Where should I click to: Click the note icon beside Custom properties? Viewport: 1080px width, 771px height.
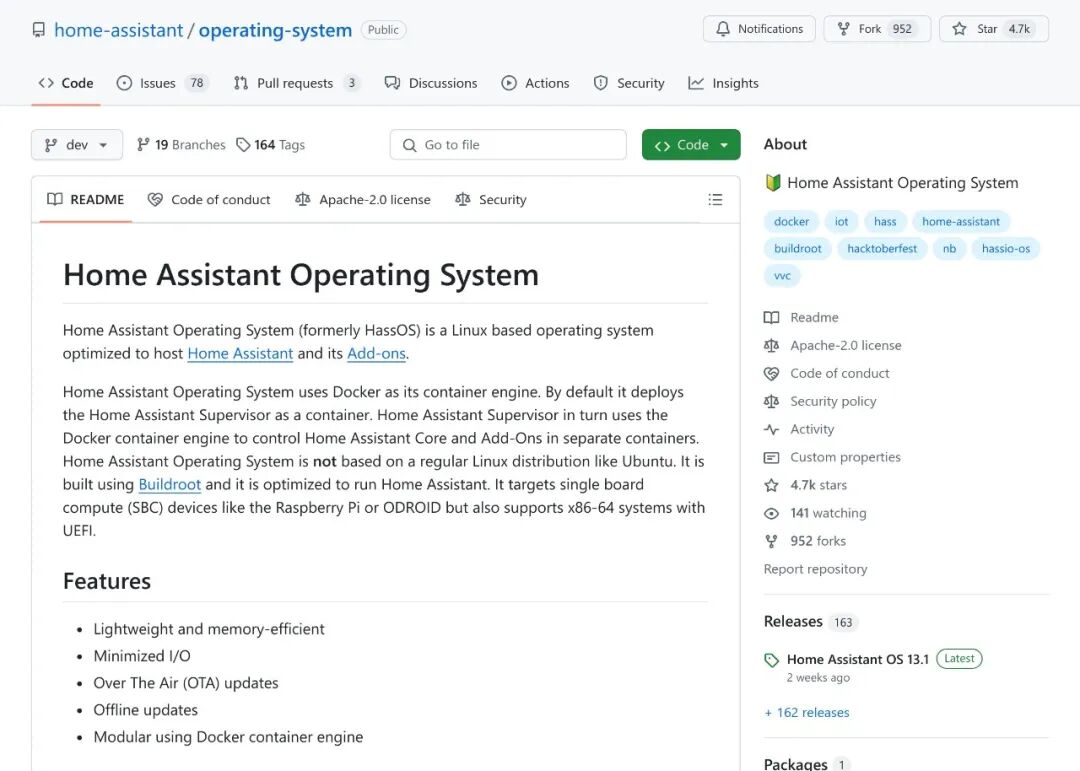click(771, 458)
